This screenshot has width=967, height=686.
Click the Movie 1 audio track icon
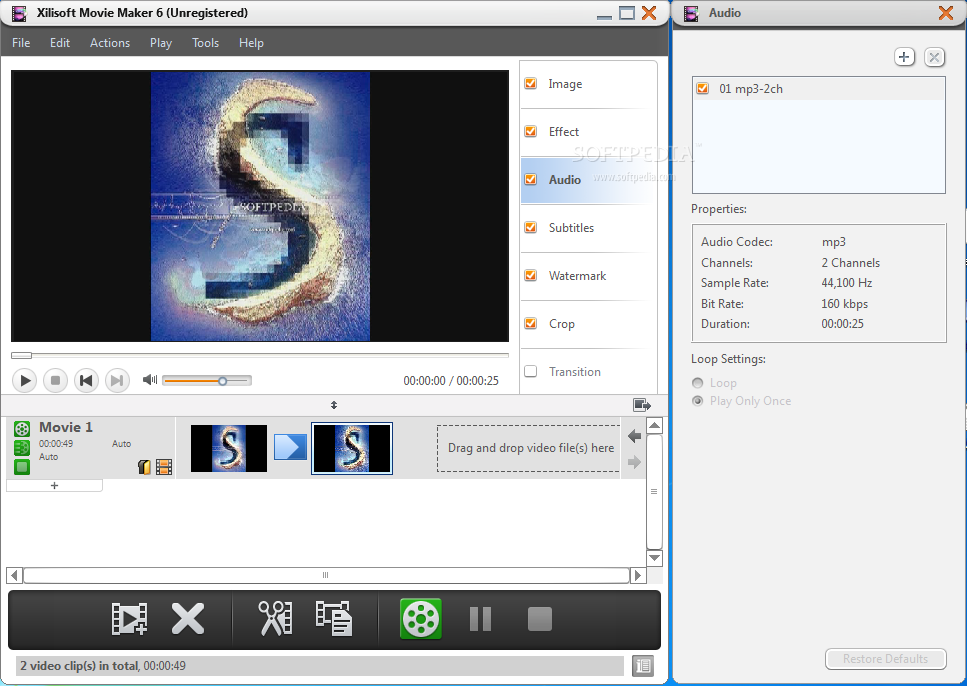(x=144, y=467)
